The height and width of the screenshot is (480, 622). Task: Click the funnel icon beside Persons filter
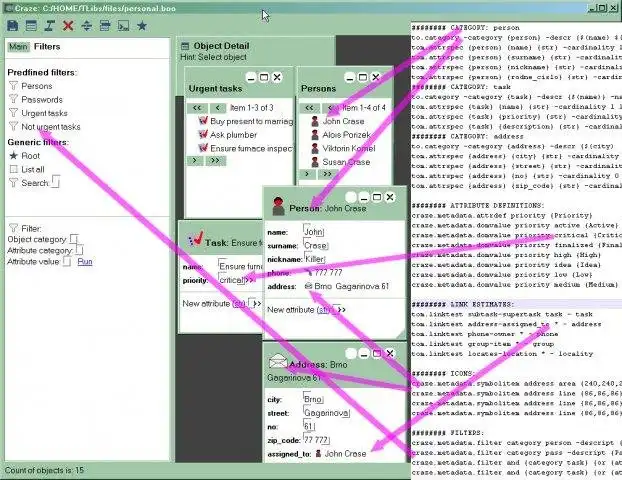pos(13,86)
